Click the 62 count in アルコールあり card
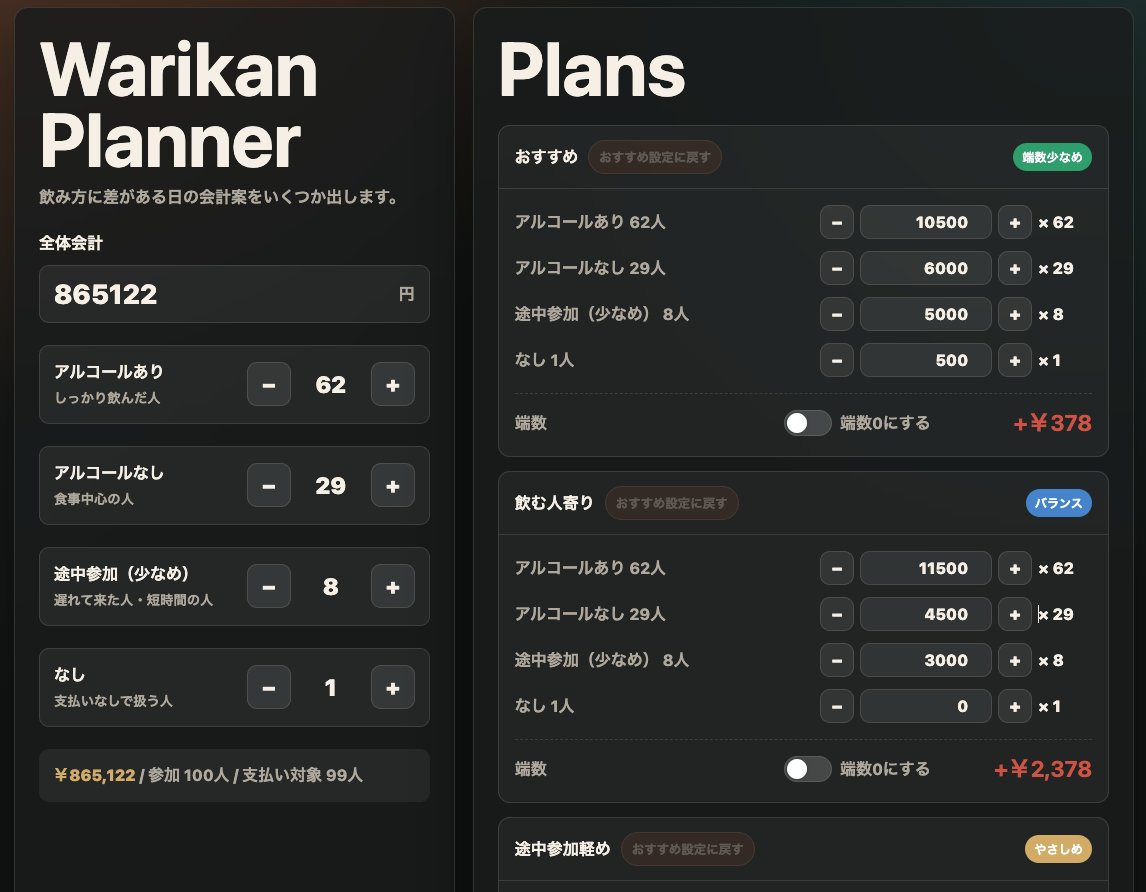The image size is (1146, 892). (x=330, y=385)
